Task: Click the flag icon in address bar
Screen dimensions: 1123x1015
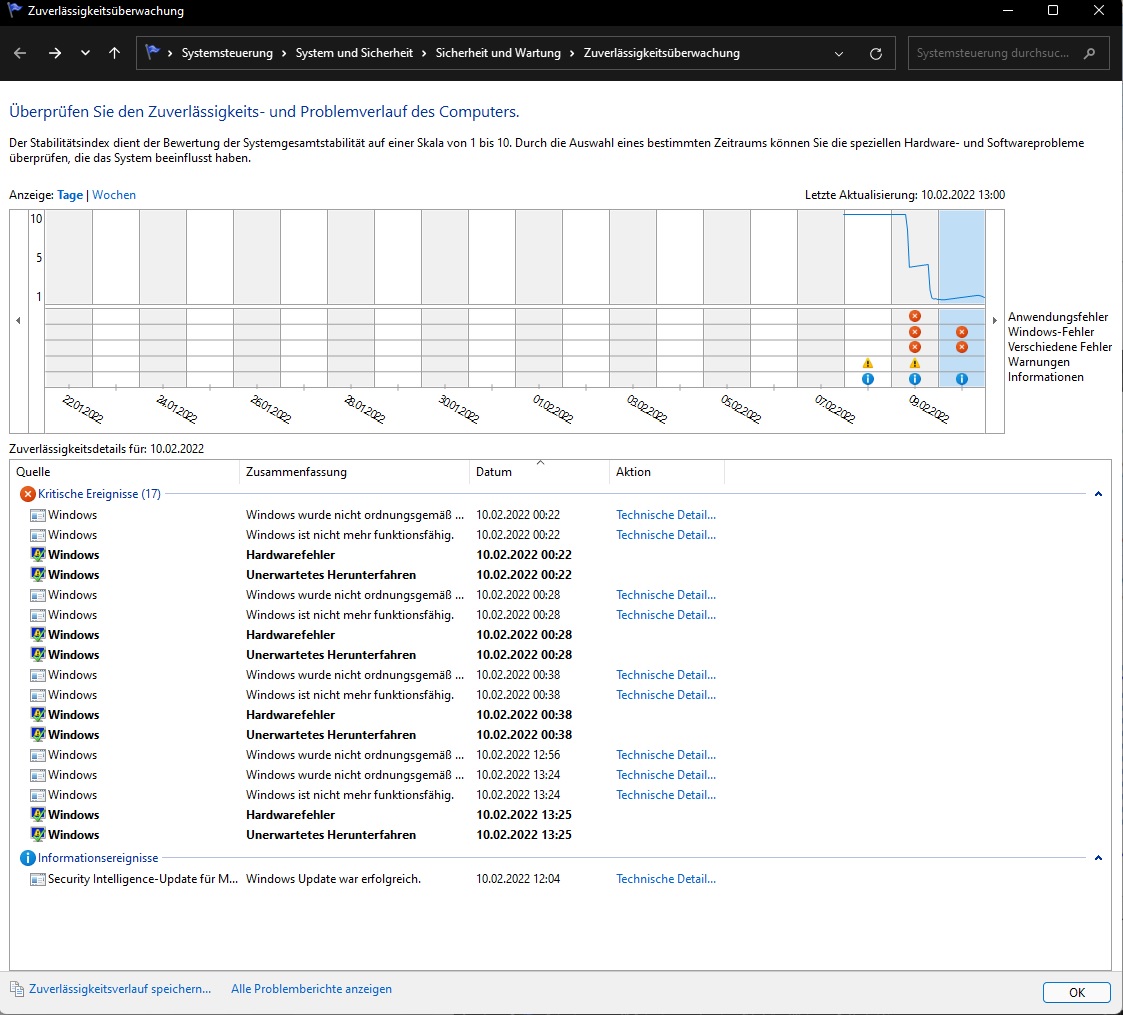Action: coord(152,52)
